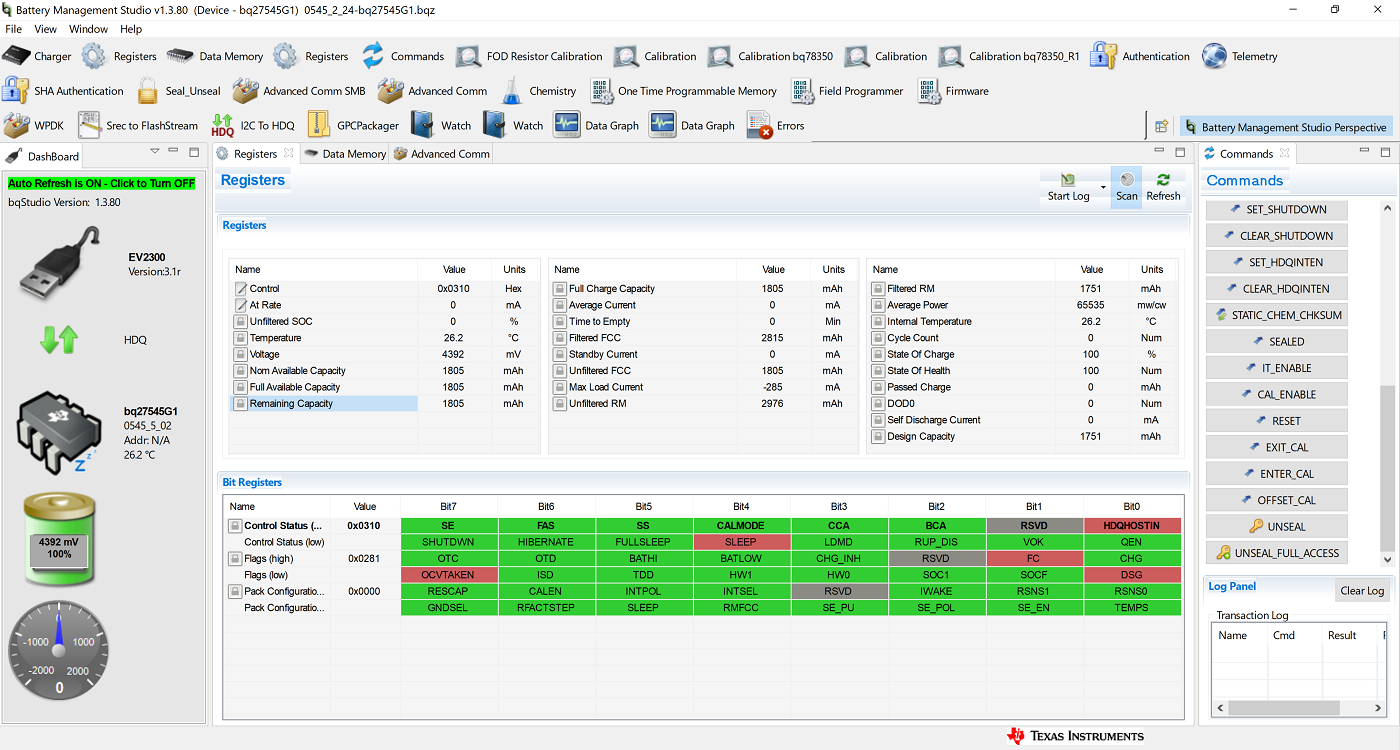Image resolution: width=1400 pixels, height=750 pixels.
Task: Open the Authentication tool
Action: 1141,56
